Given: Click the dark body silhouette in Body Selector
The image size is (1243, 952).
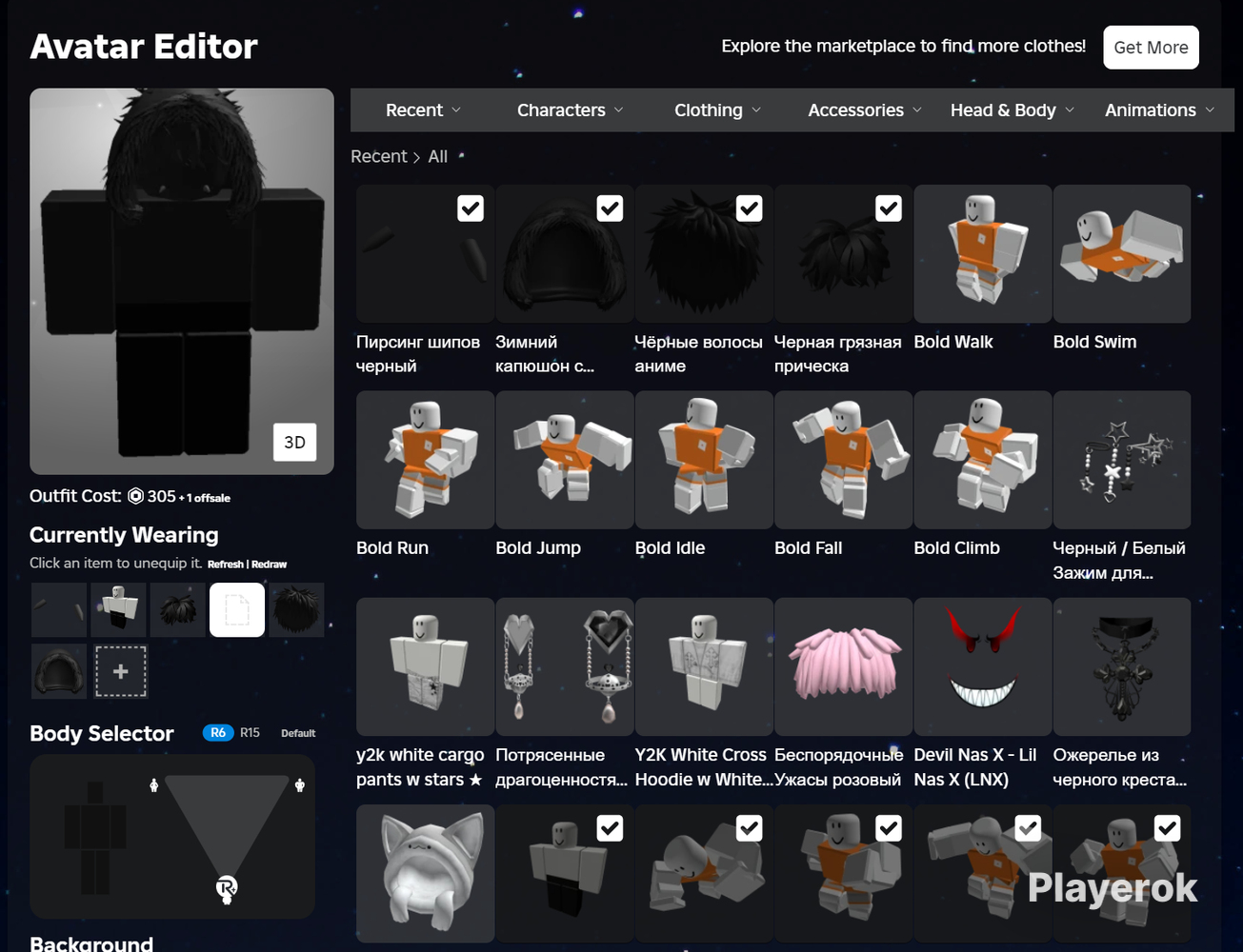Looking at the screenshot, I should click(x=95, y=838).
